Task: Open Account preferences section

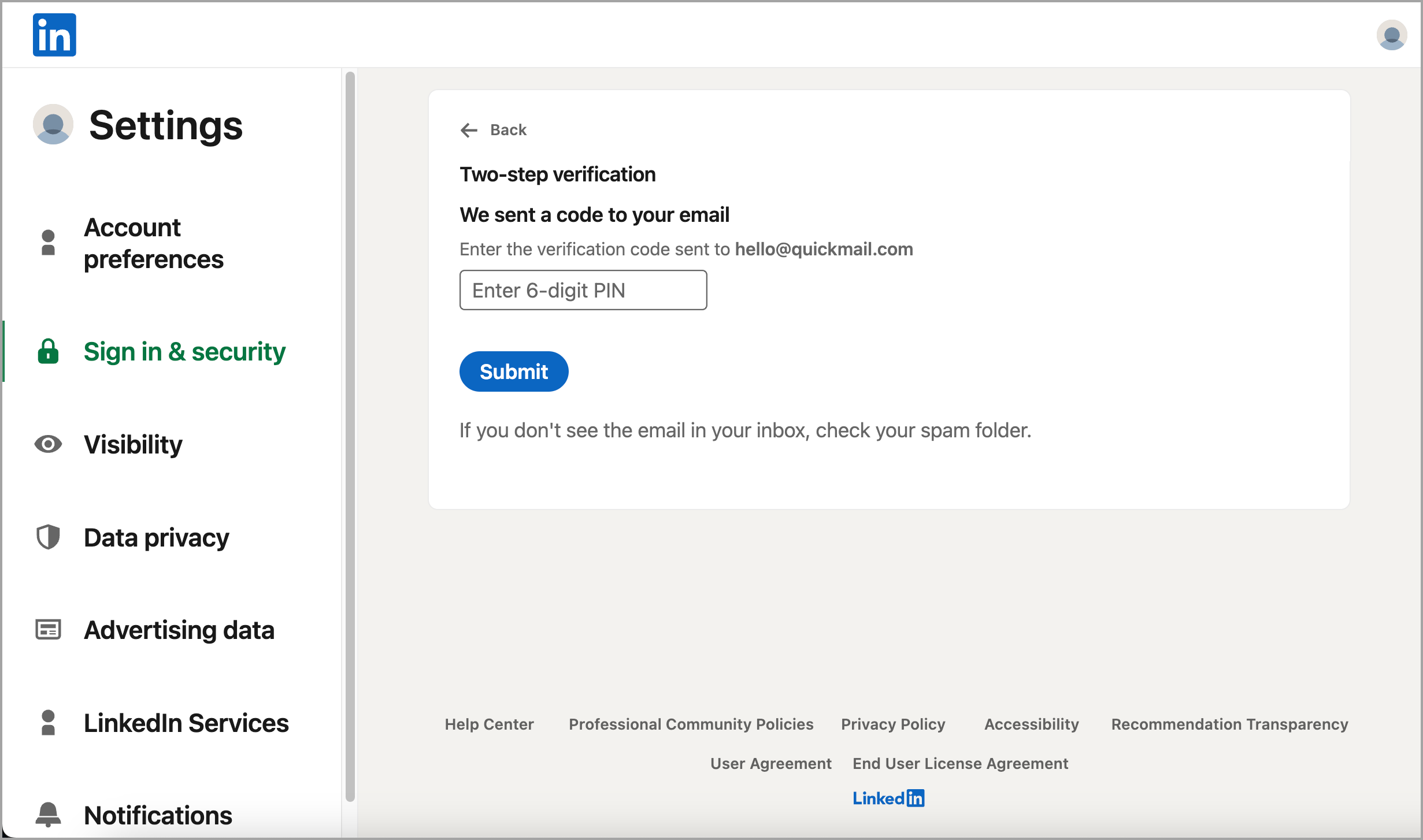Action: pos(153,243)
